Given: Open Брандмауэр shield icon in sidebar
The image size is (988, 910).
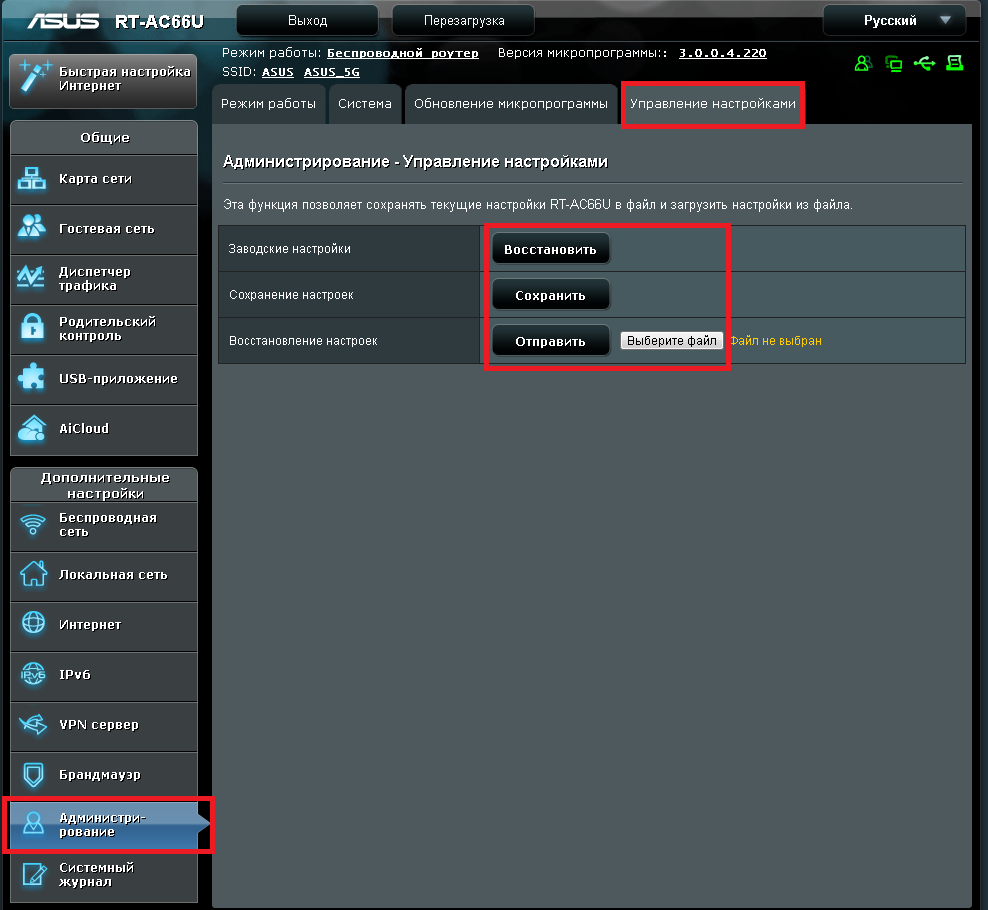Looking at the screenshot, I should 33,775.
